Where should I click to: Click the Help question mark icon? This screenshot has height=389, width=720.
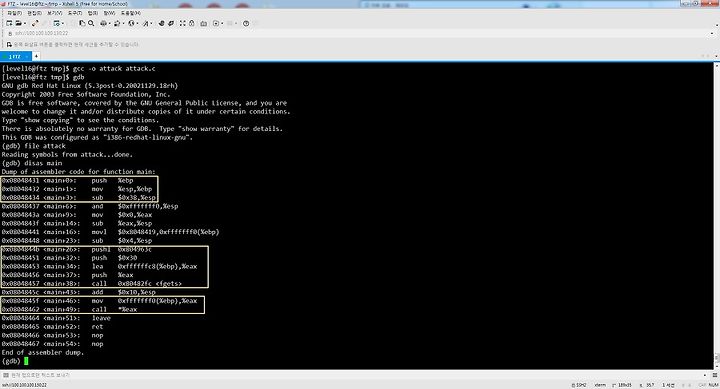point(246,23)
